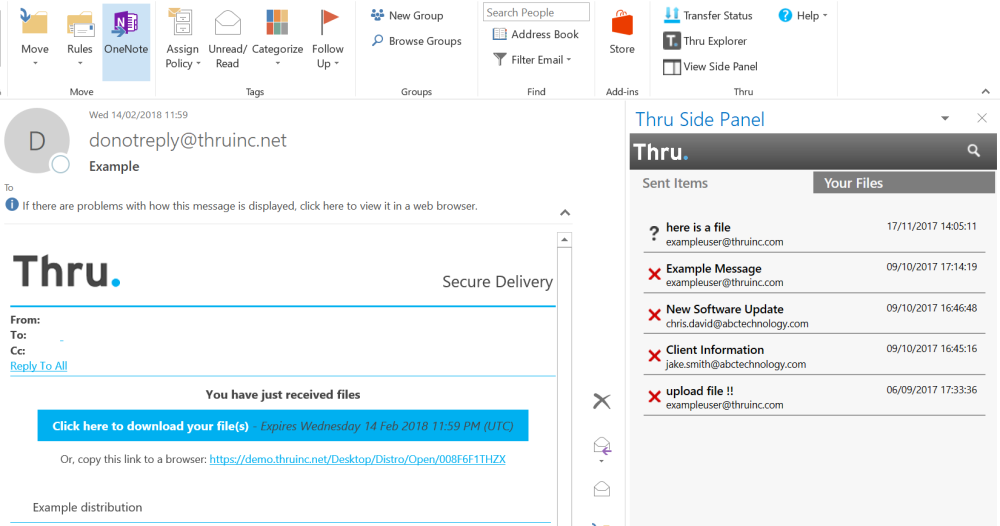Click into the Search People field

[x=536, y=12]
